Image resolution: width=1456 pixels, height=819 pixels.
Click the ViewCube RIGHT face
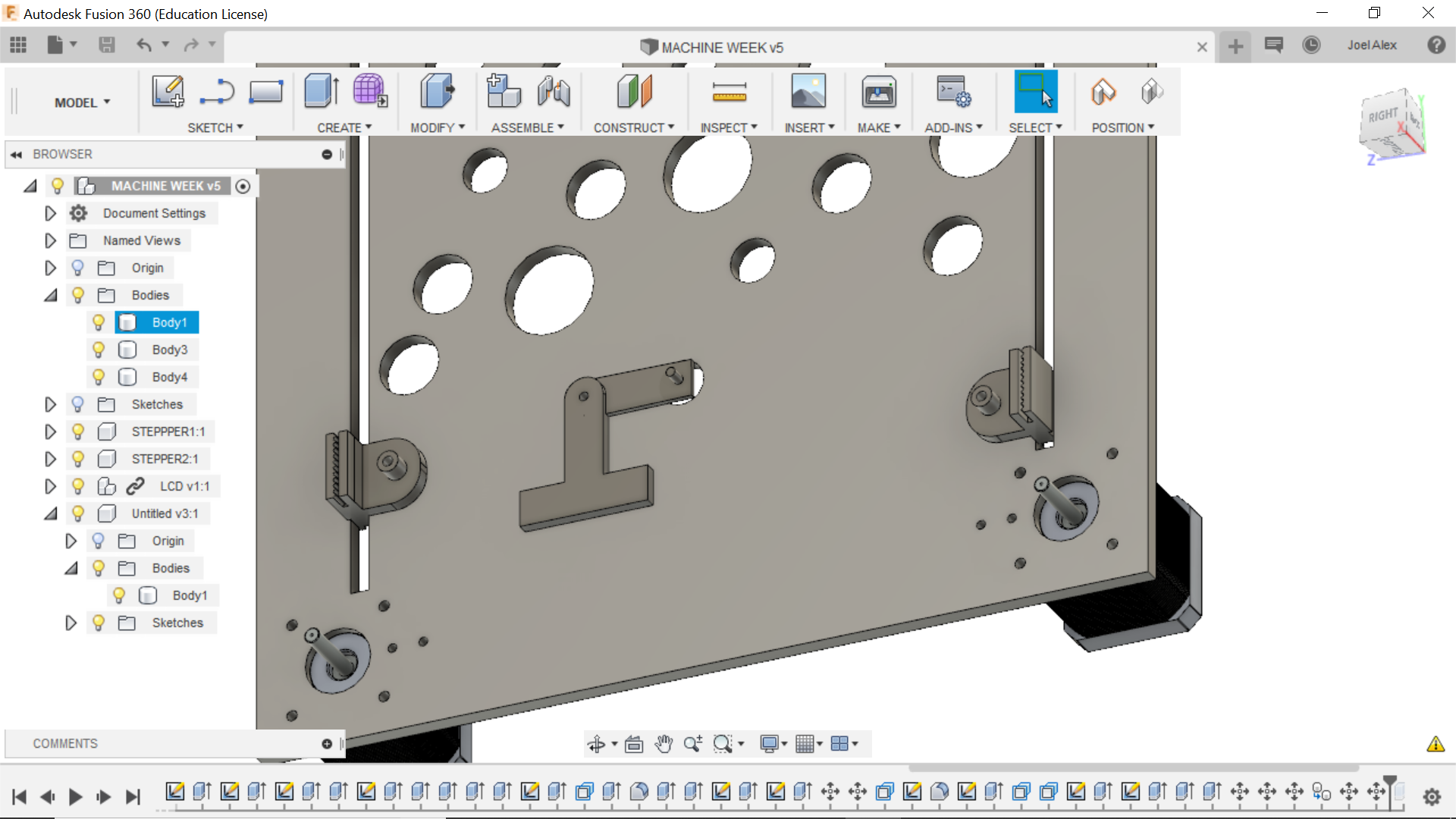coord(1383,115)
